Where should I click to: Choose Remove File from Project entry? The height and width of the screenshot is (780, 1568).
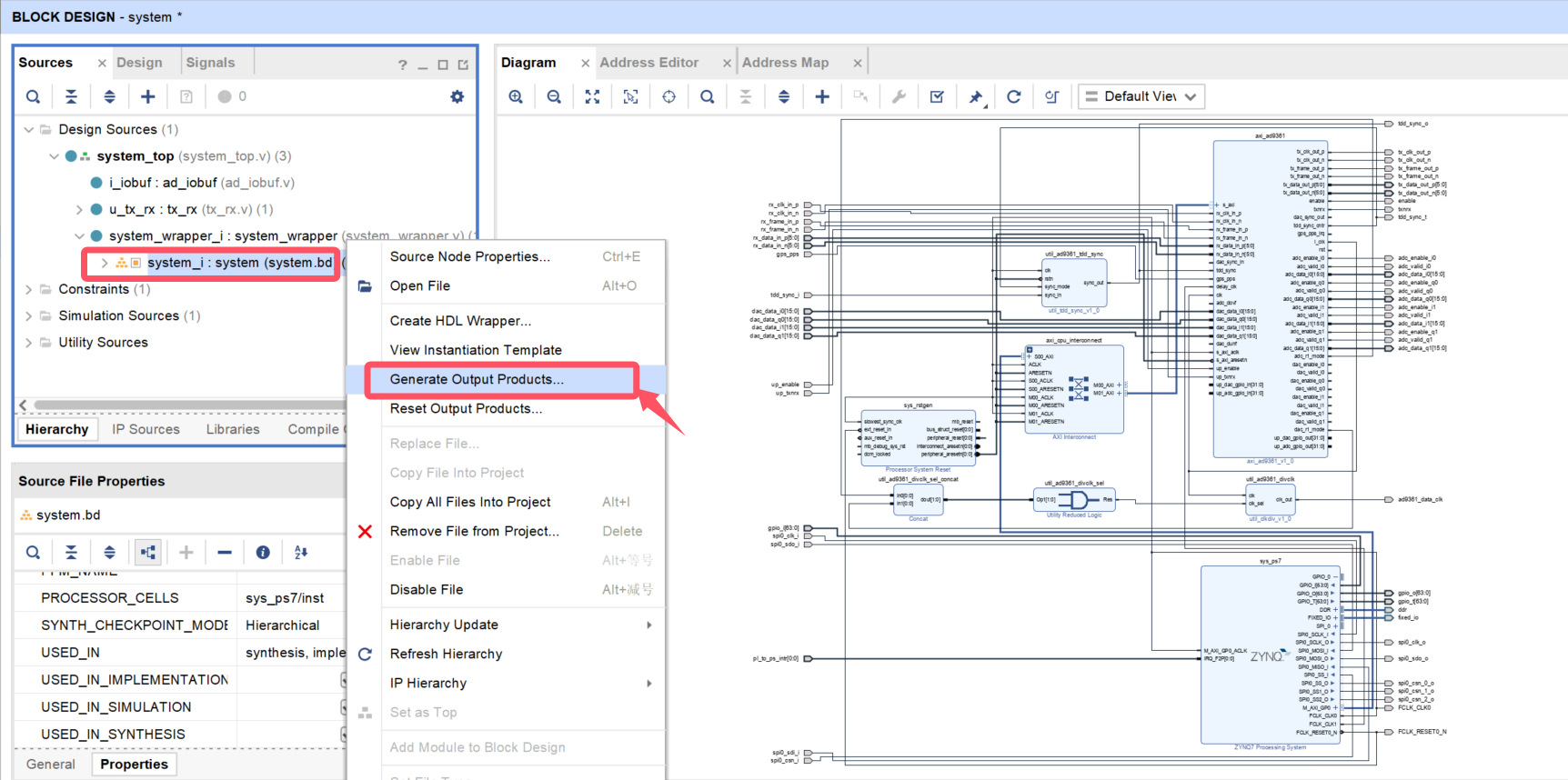pos(506,531)
